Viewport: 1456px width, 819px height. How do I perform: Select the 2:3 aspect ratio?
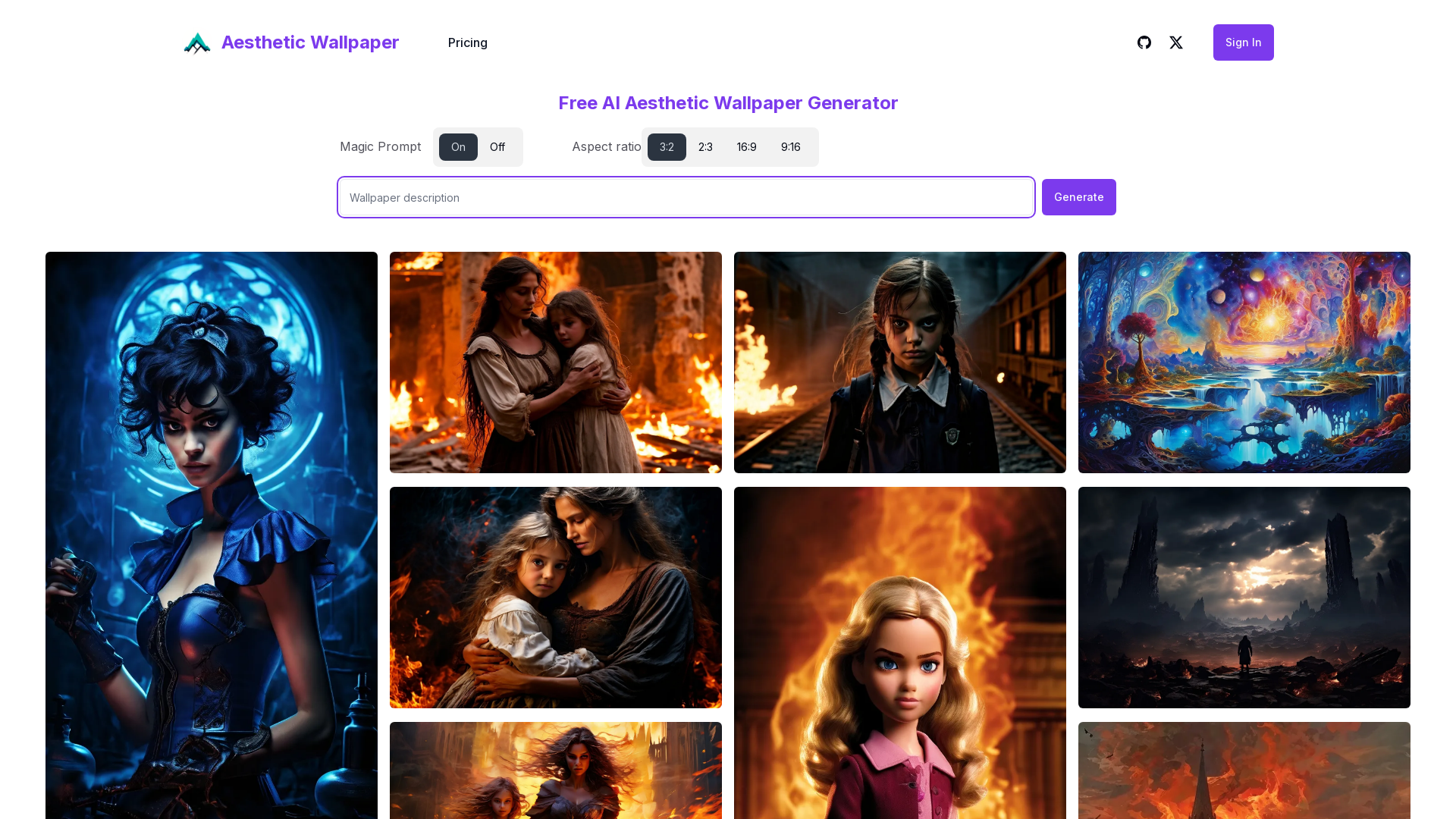pos(705,147)
